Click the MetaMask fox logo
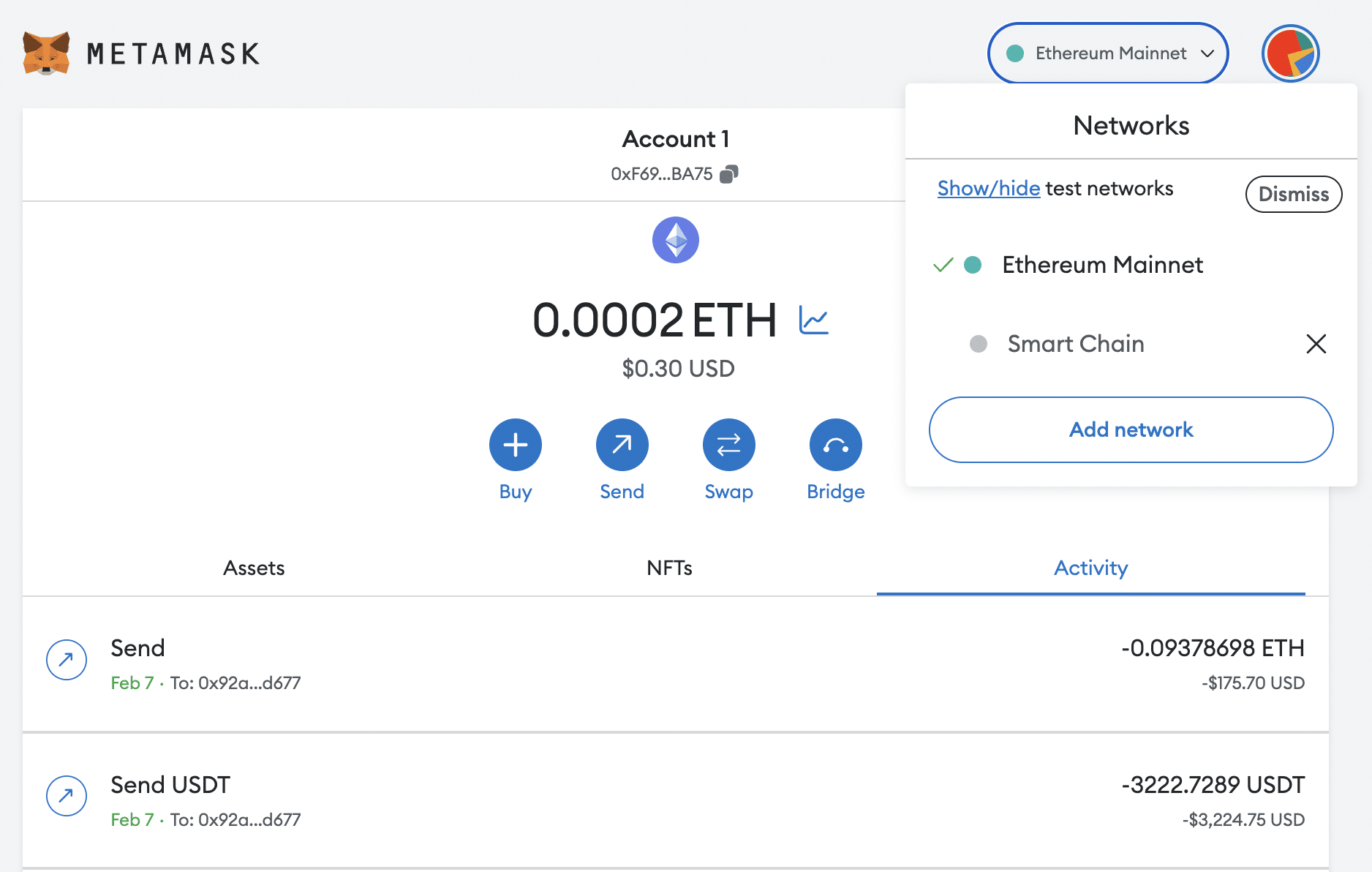The width and height of the screenshot is (1372, 872). click(x=46, y=53)
